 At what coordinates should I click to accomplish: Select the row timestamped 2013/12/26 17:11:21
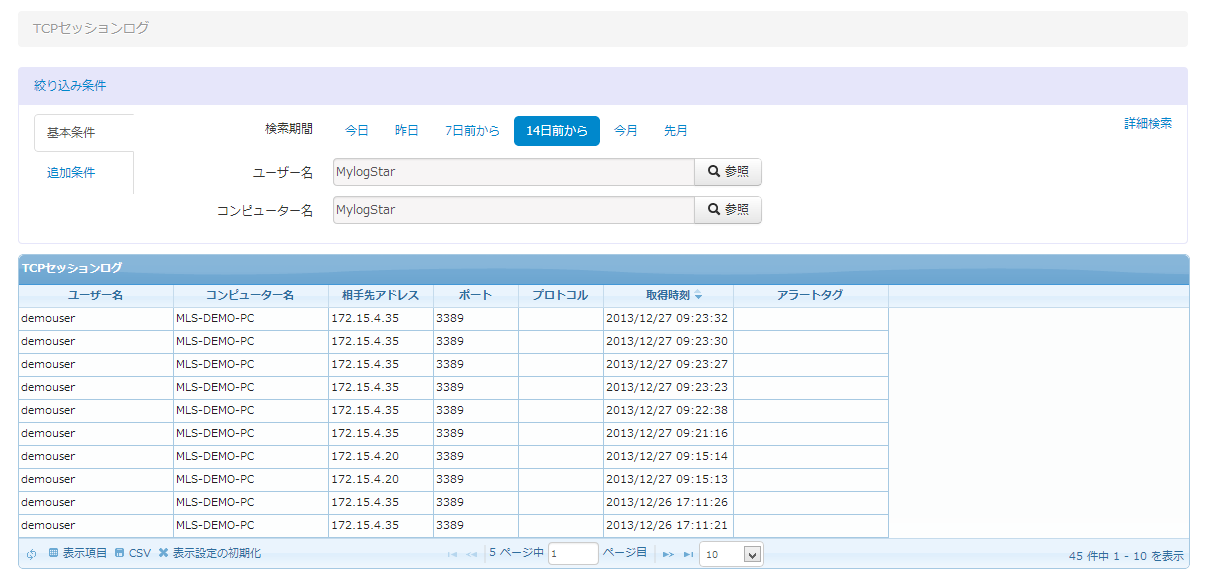454,526
